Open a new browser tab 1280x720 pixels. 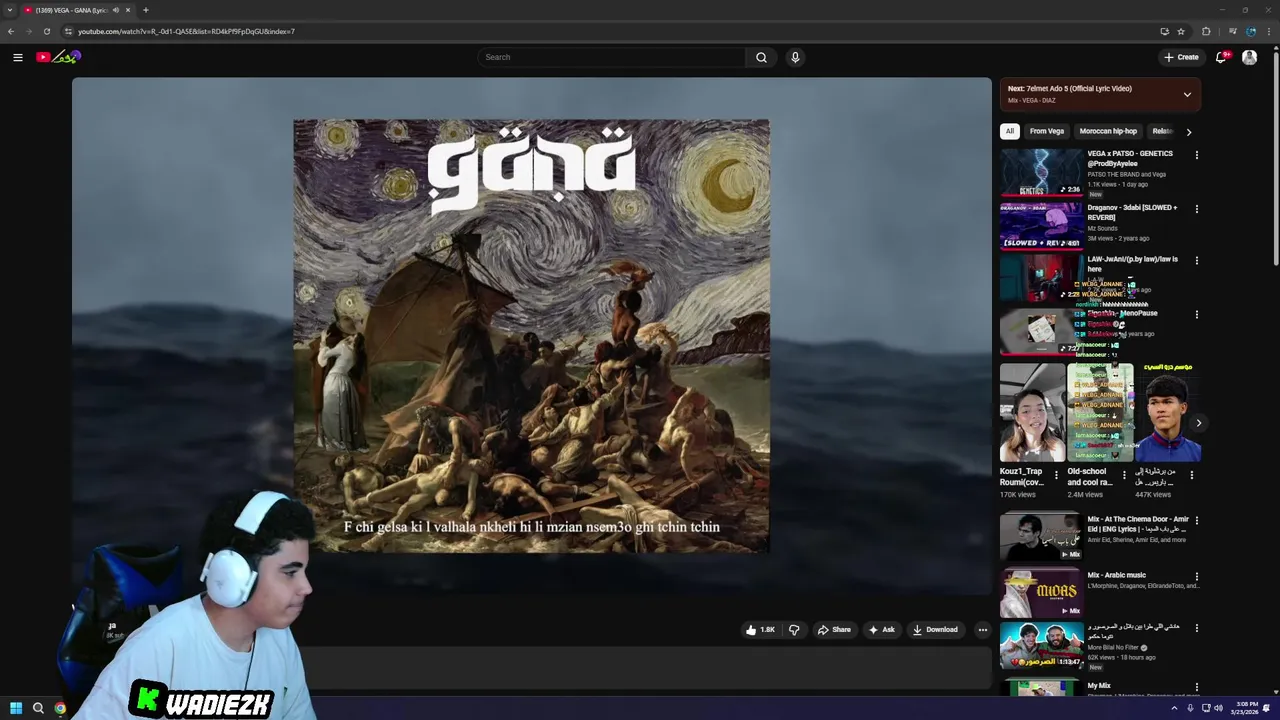pyautogui.click(x=145, y=10)
